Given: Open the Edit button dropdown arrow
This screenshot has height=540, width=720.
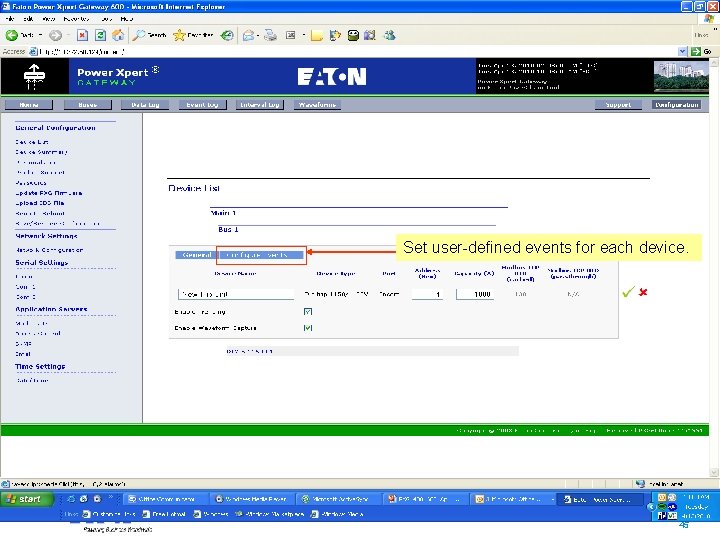Looking at the screenshot, I should pyautogui.click(x=304, y=35).
